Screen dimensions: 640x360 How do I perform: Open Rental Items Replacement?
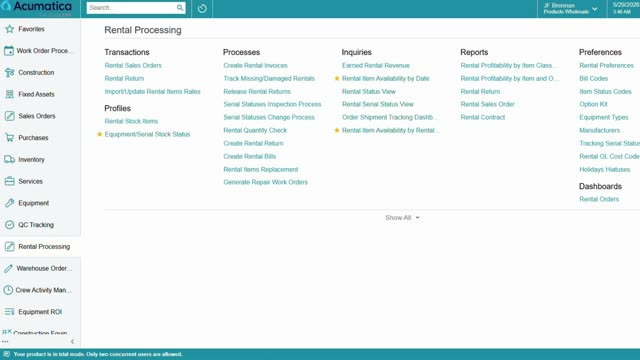[x=261, y=169]
